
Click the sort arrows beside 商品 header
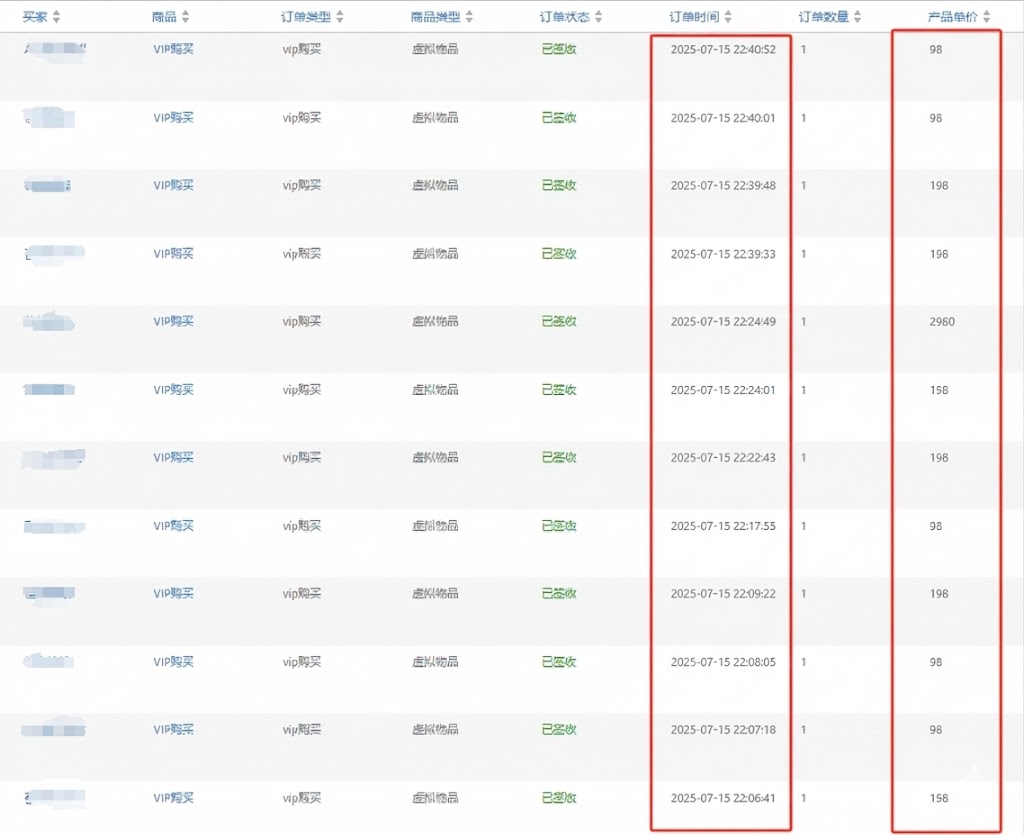(x=186, y=17)
